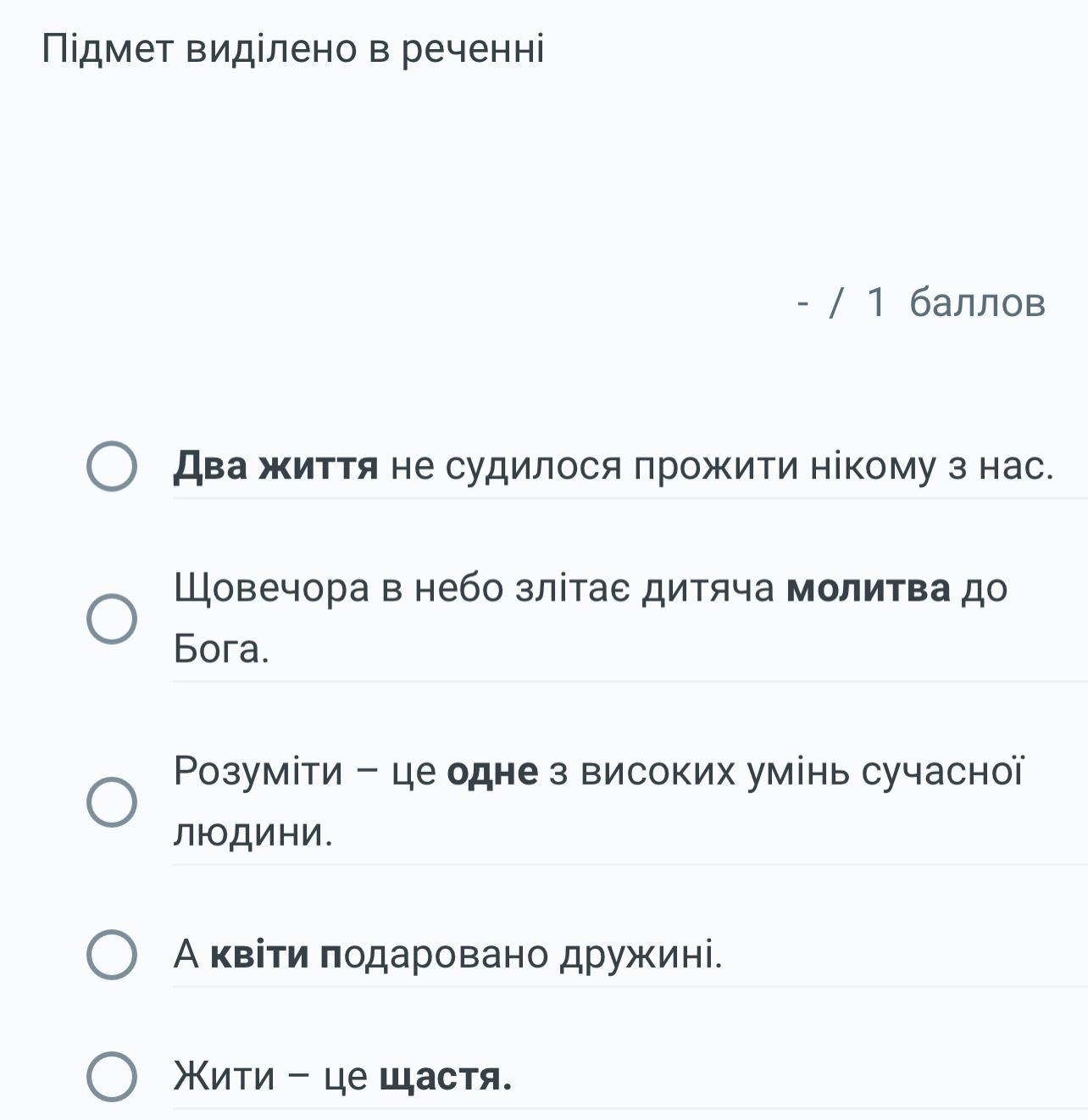This screenshot has width=1088, height=1120.
Task: Click the bold words 'Два життя'
Action: point(276,466)
